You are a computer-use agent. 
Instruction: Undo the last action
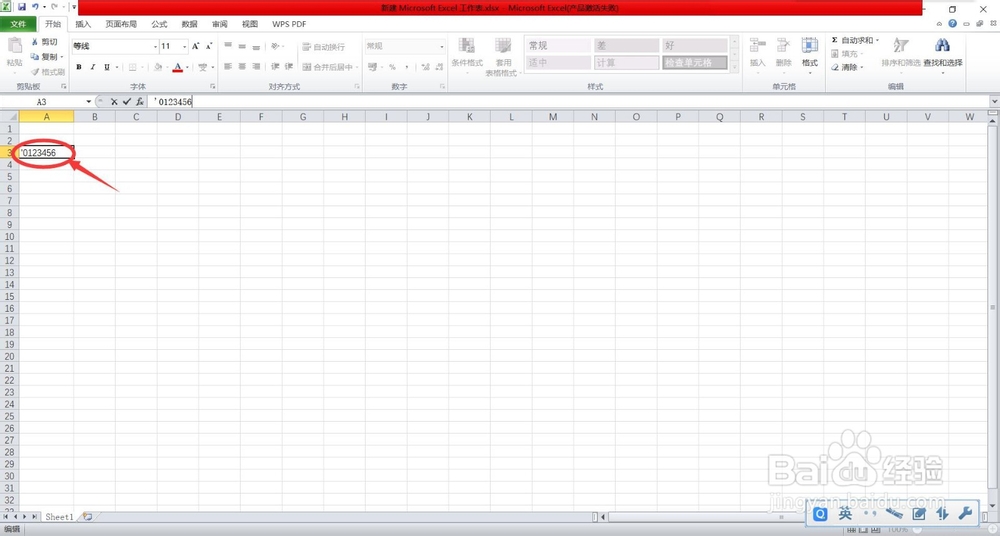coord(35,7)
